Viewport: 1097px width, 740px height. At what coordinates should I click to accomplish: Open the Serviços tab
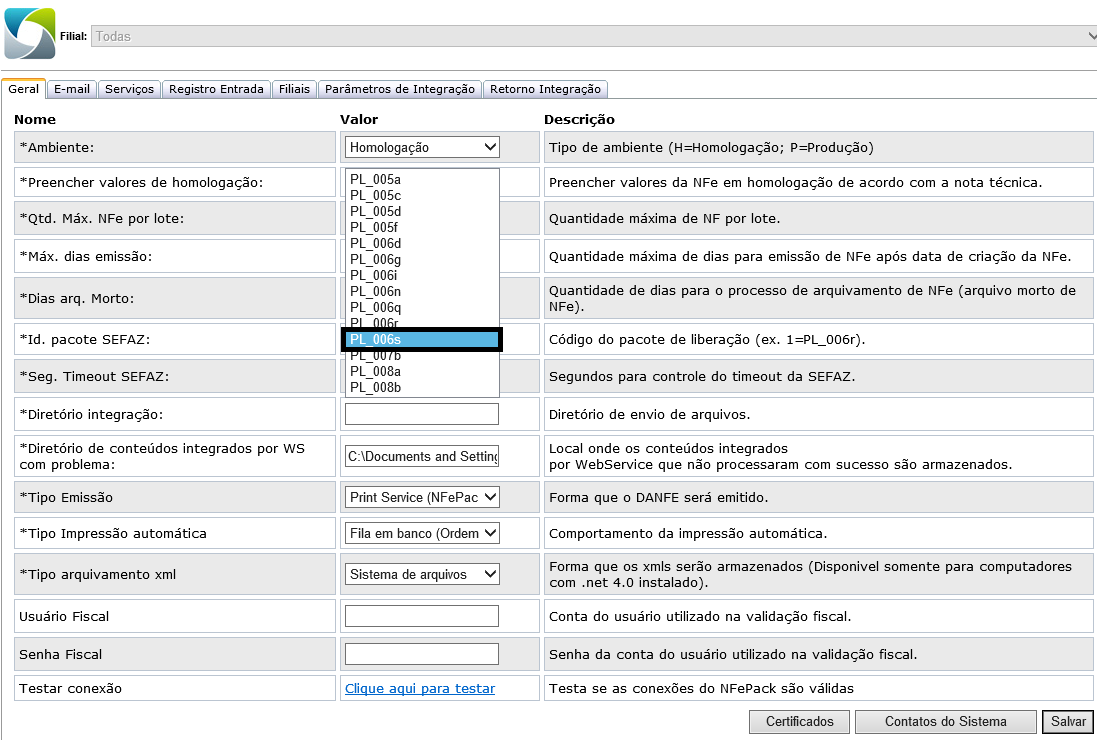(130, 89)
